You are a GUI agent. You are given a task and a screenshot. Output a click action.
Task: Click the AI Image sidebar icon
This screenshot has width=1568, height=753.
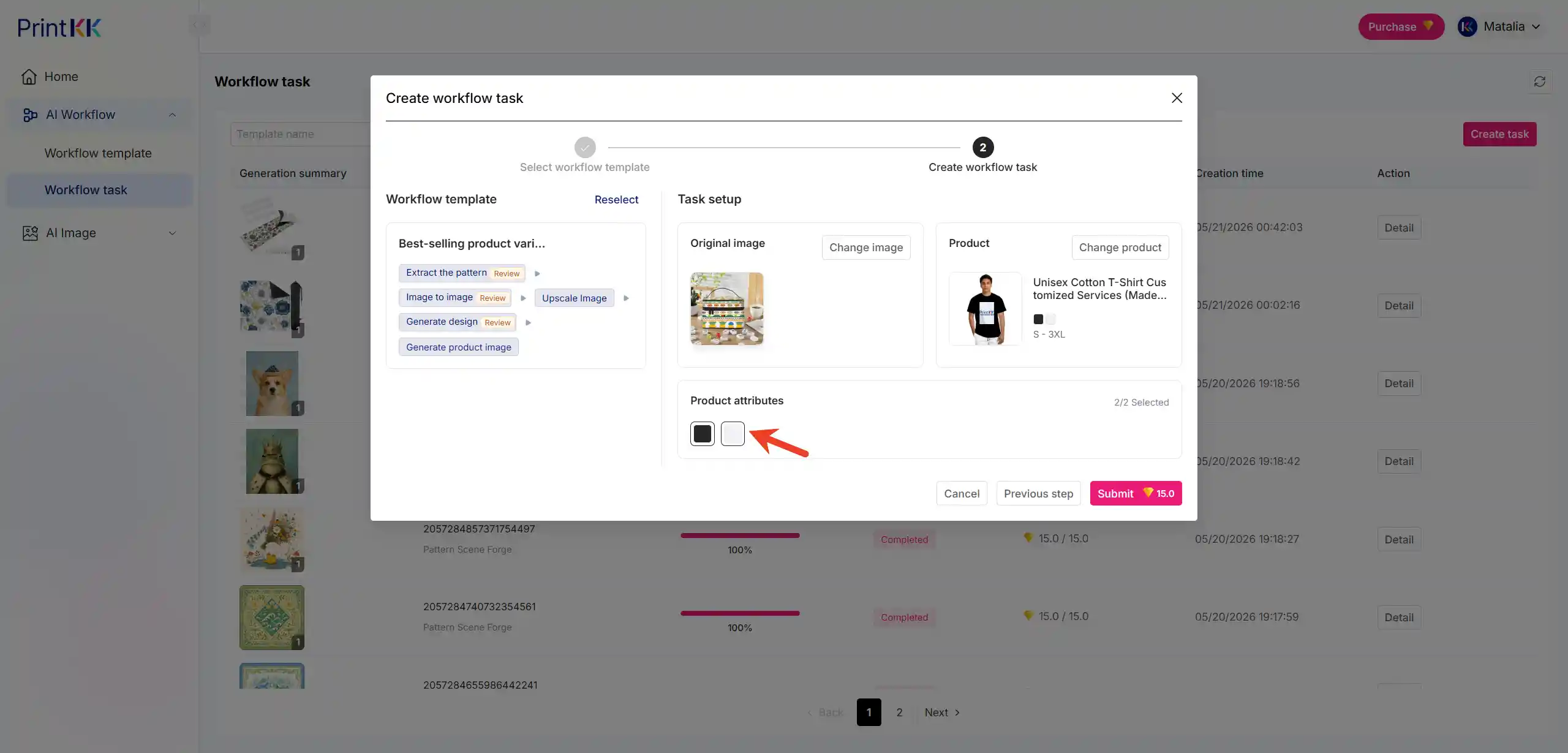pyautogui.click(x=30, y=233)
